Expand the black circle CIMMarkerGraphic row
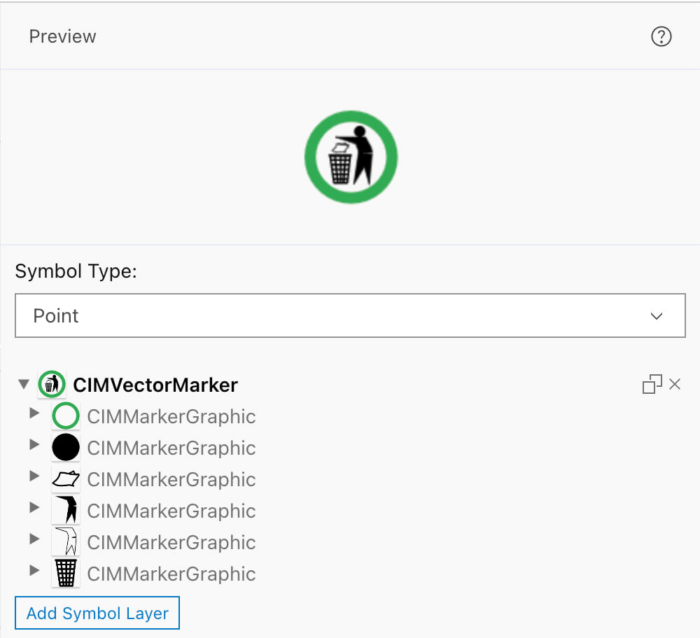Screen dimensions: 700x638 click(x=35, y=444)
